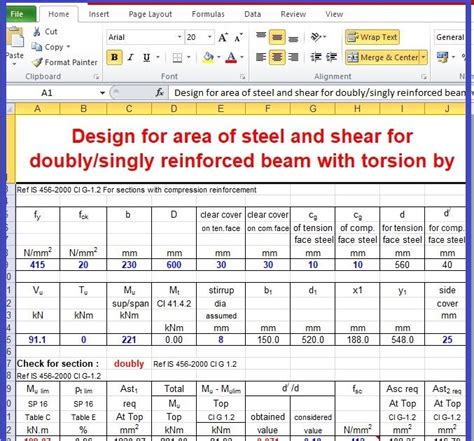Switch to the View tab
474x441 pixels.
click(334, 14)
